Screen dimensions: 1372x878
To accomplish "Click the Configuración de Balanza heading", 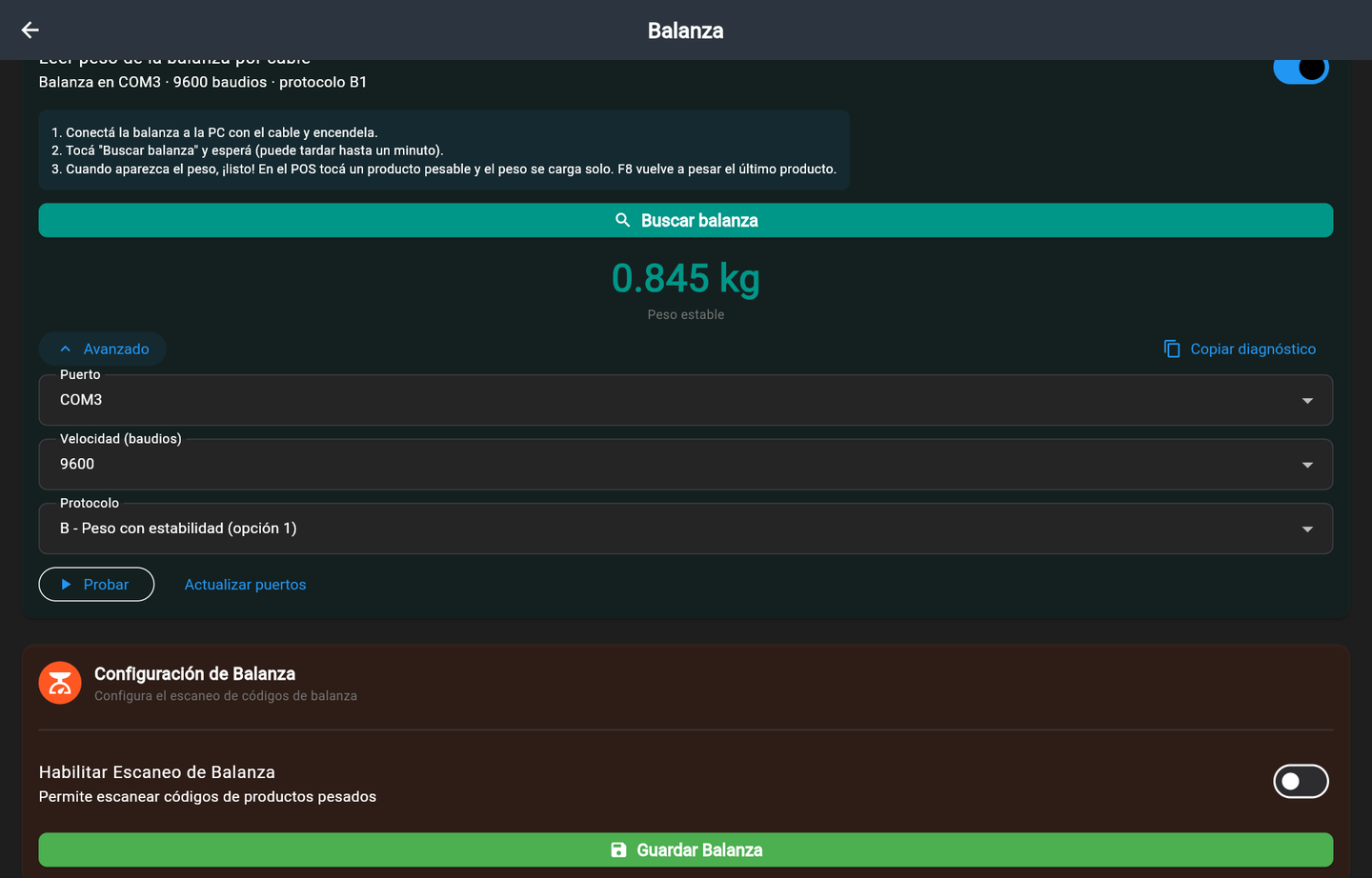I will point(194,674).
